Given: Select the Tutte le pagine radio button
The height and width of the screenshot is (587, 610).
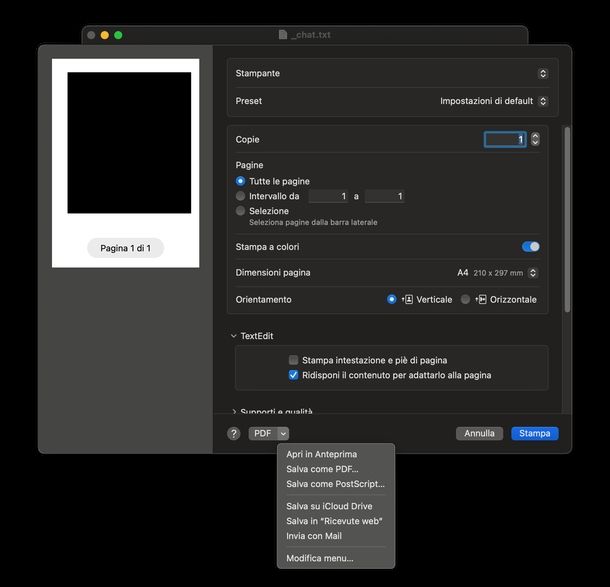Looking at the screenshot, I should click(x=240, y=181).
